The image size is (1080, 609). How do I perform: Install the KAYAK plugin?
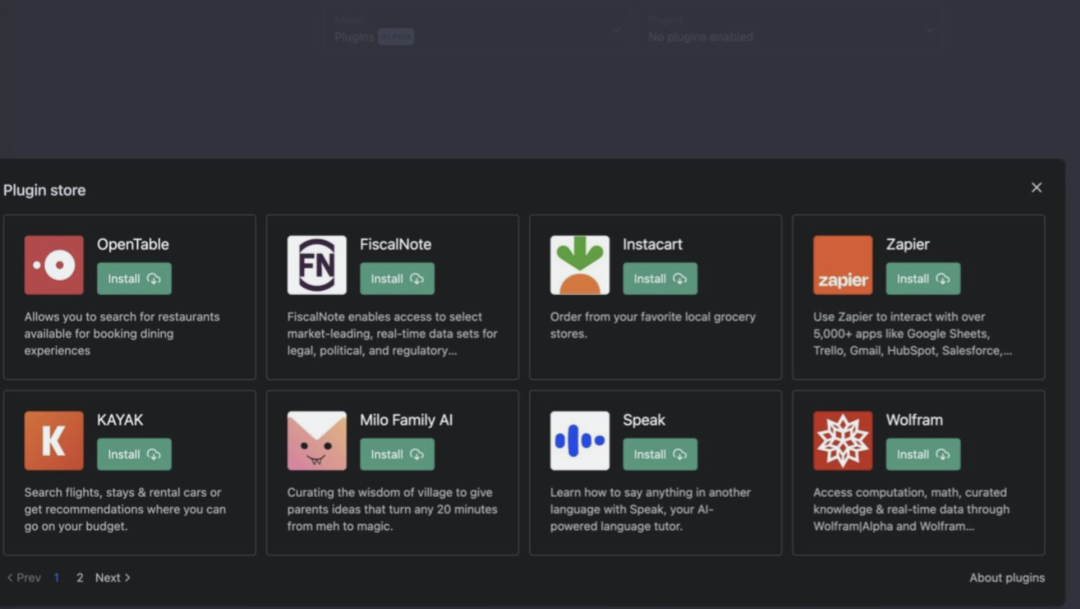click(134, 454)
